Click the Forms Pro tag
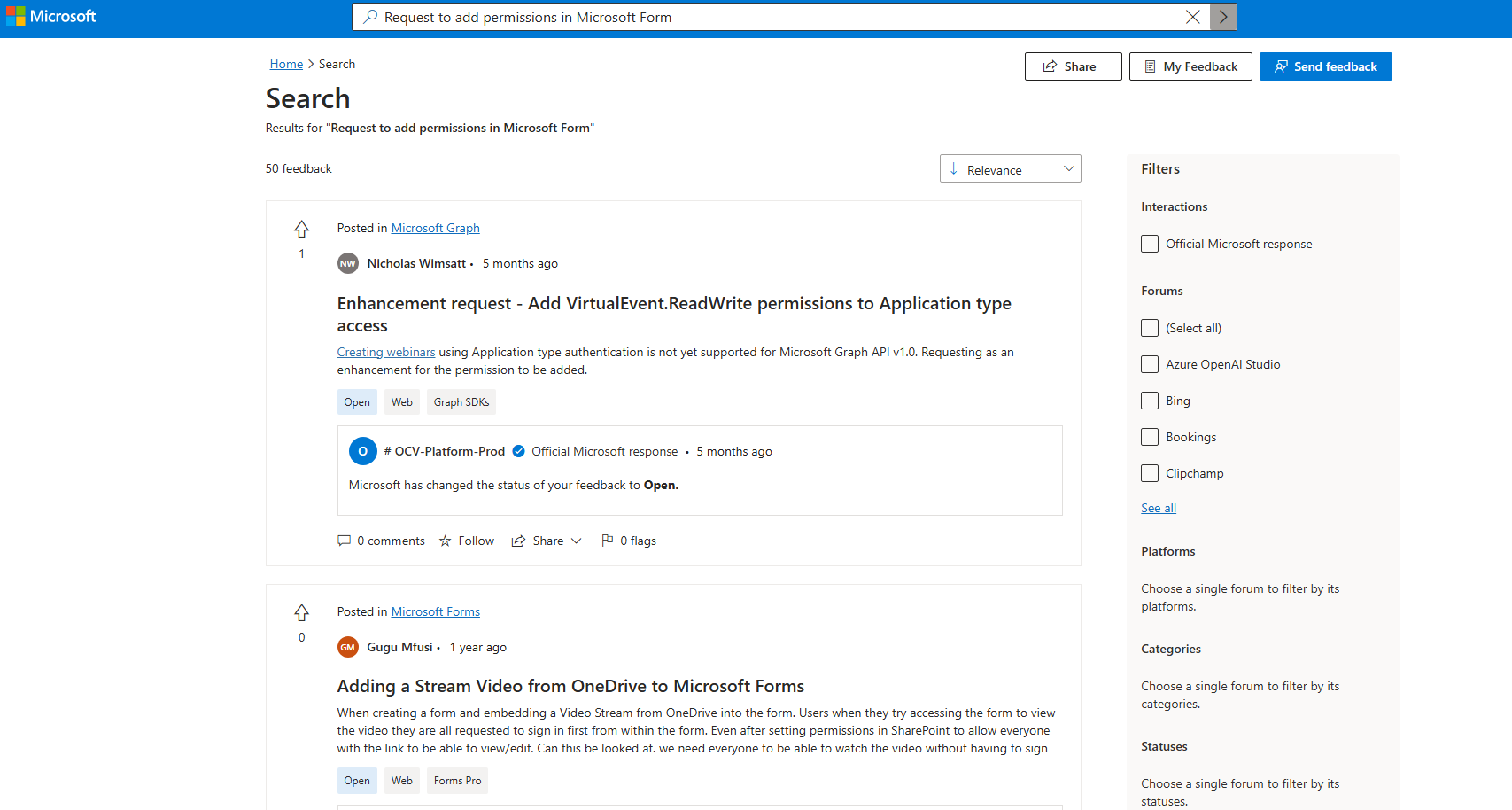Image resolution: width=1512 pixels, height=810 pixels. (x=458, y=781)
